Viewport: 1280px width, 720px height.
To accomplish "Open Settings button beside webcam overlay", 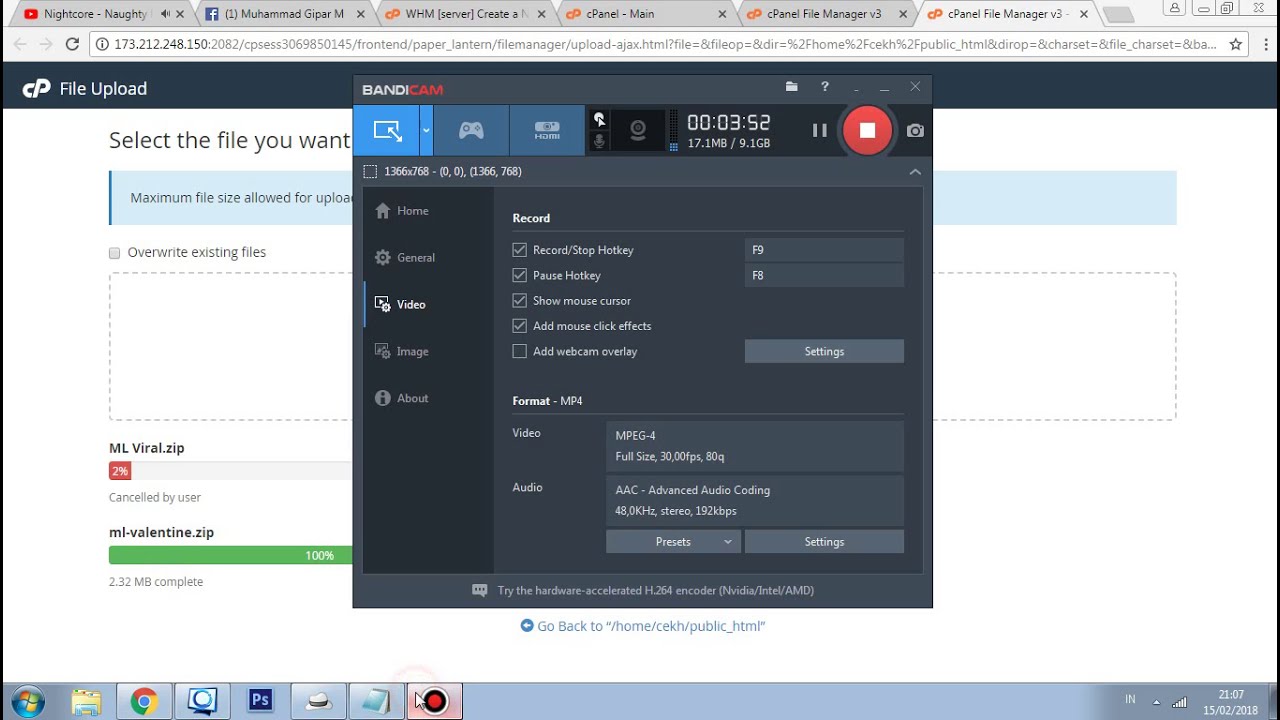I will click(824, 351).
